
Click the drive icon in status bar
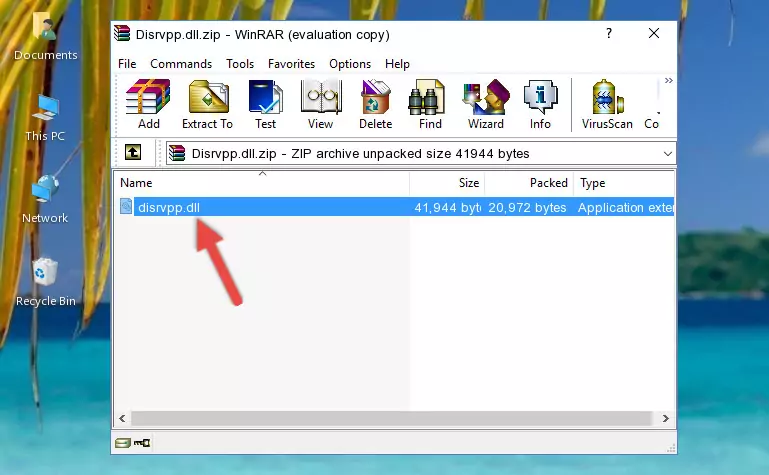(x=123, y=443)
